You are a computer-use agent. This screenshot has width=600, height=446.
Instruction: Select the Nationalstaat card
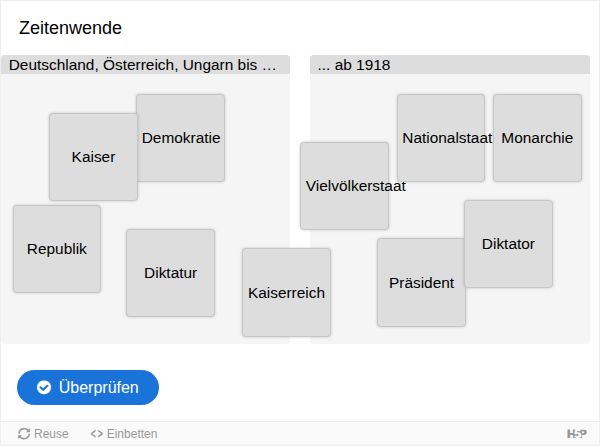441,138
